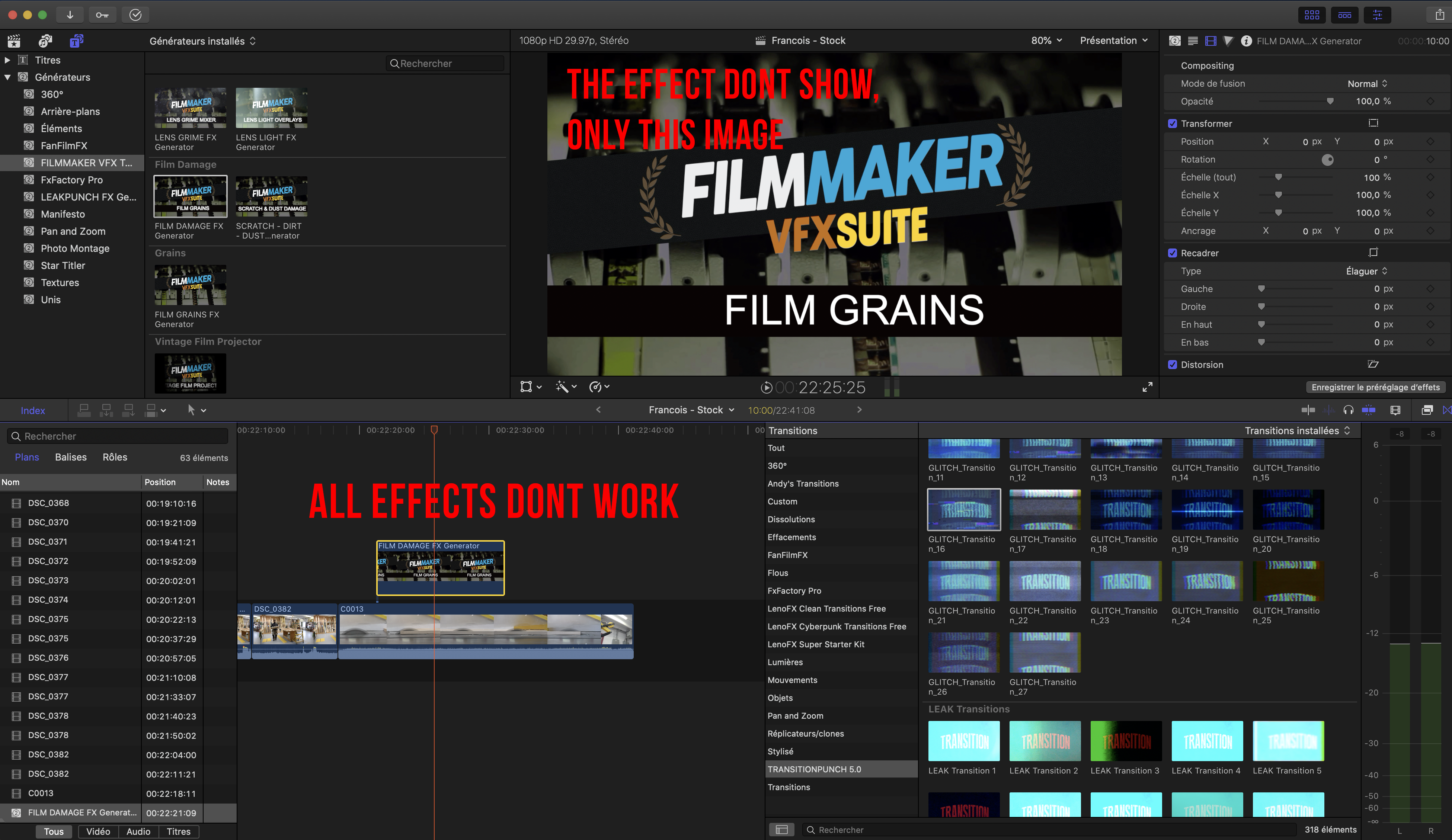Click the Share export icon
Screen dimensions: 1452x840
click(1439, 15)
